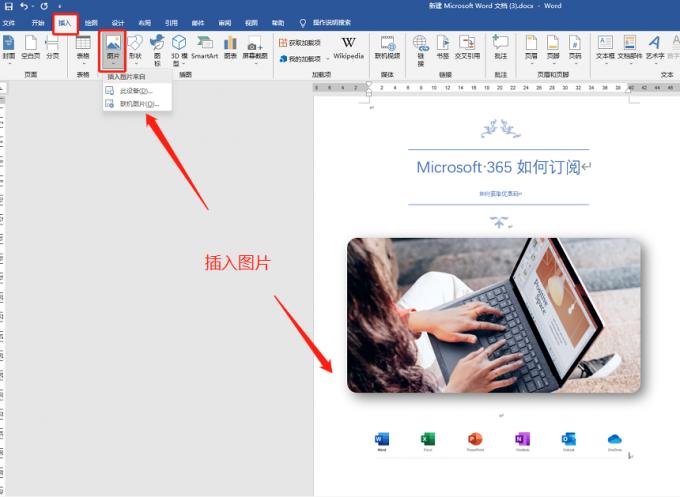This screenshot has width=680, height=497.
Task: Insert a cover page (封面)
Action: pyautogui.click(x=9, y=48)
